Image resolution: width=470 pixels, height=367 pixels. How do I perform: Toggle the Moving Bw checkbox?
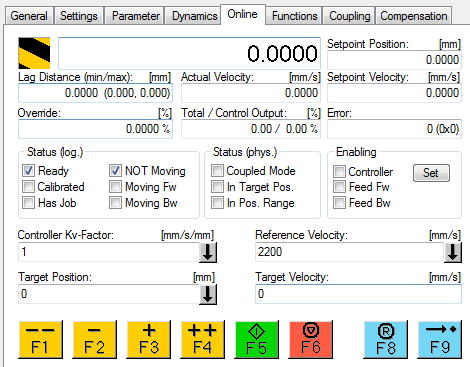(115, 203)
